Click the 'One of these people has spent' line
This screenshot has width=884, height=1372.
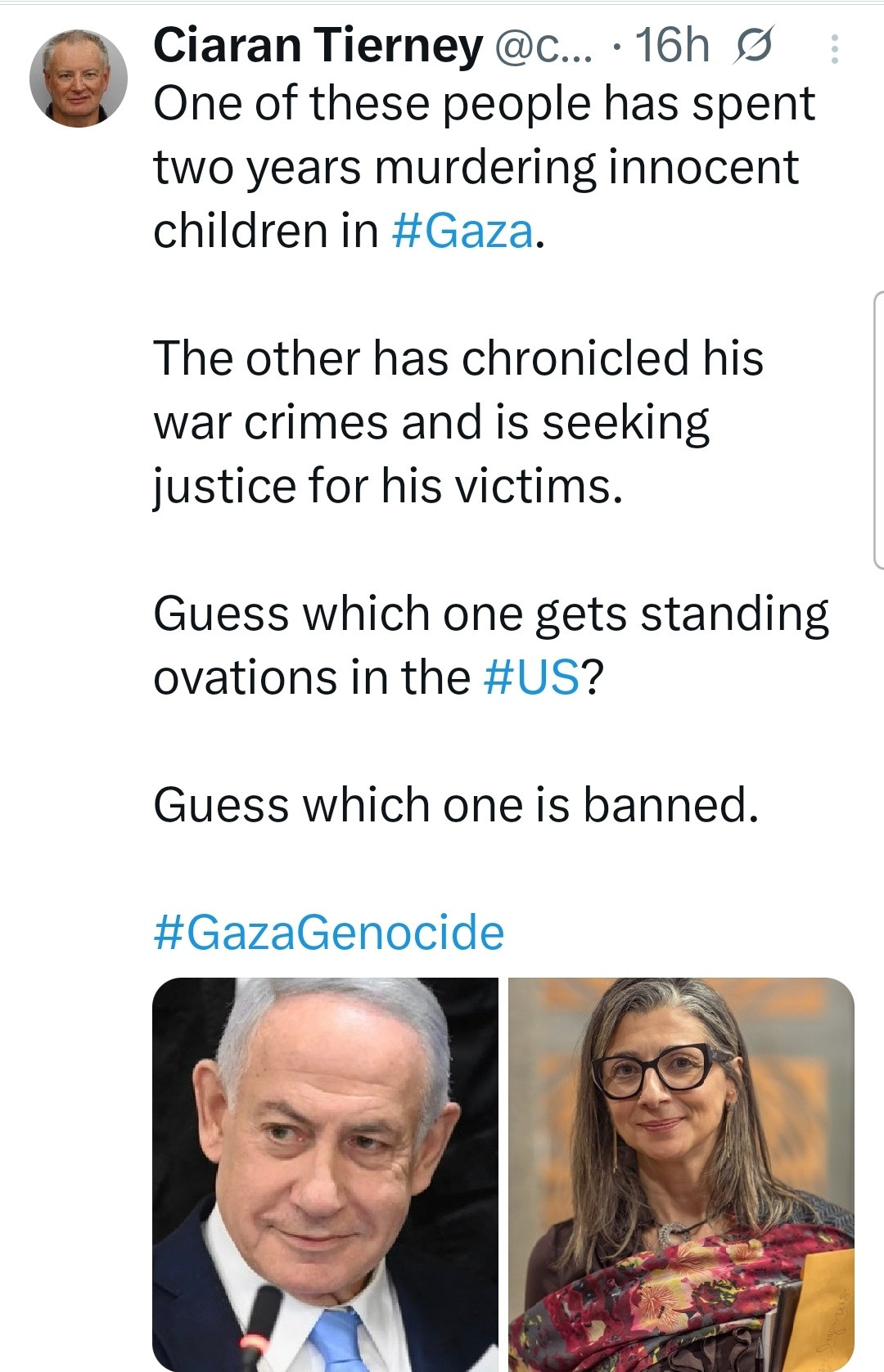484,104
